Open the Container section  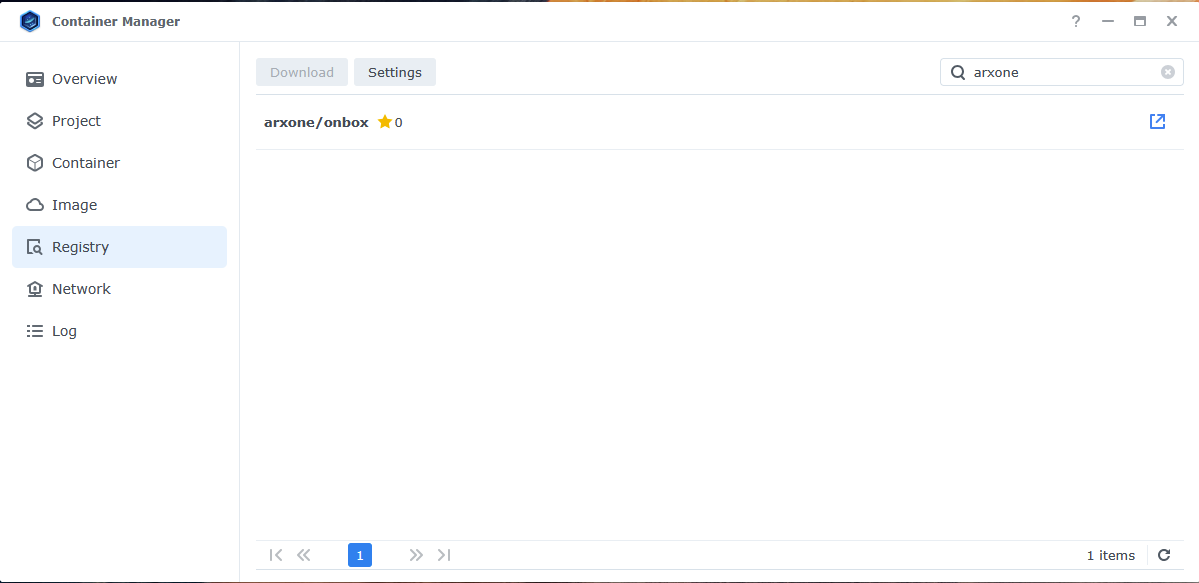point(85,162)
